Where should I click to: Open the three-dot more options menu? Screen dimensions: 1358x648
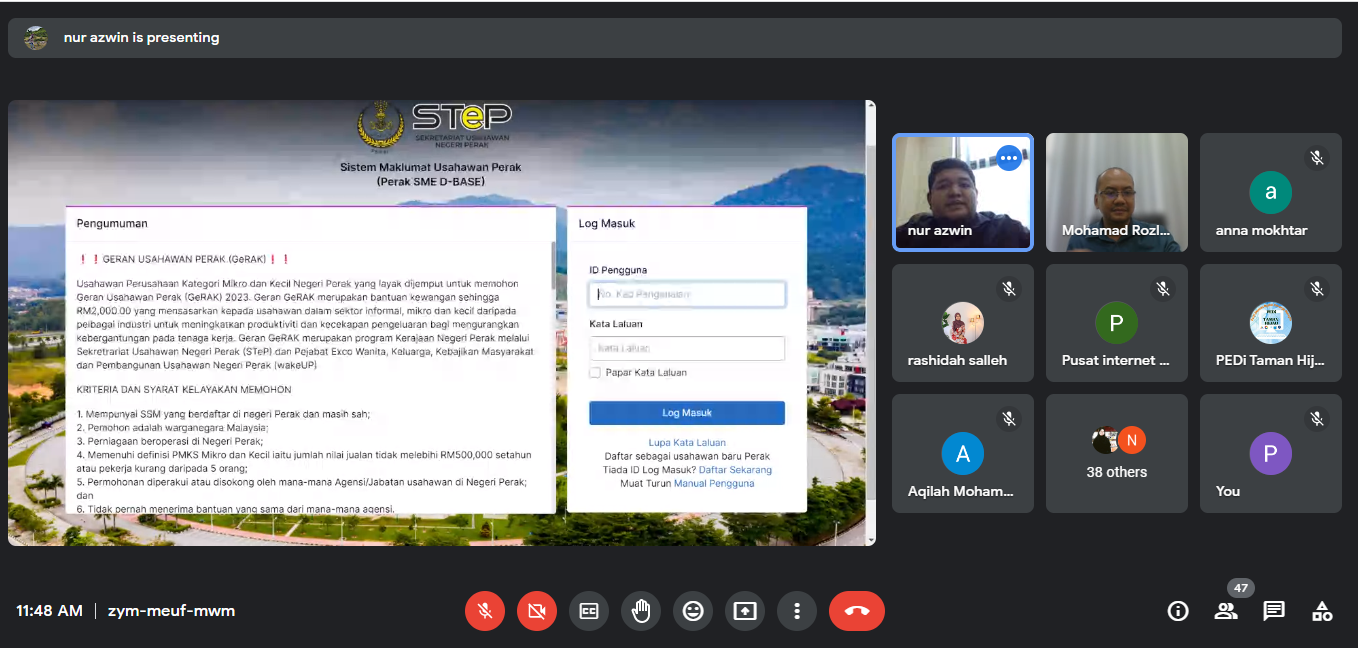click(797, 611)
